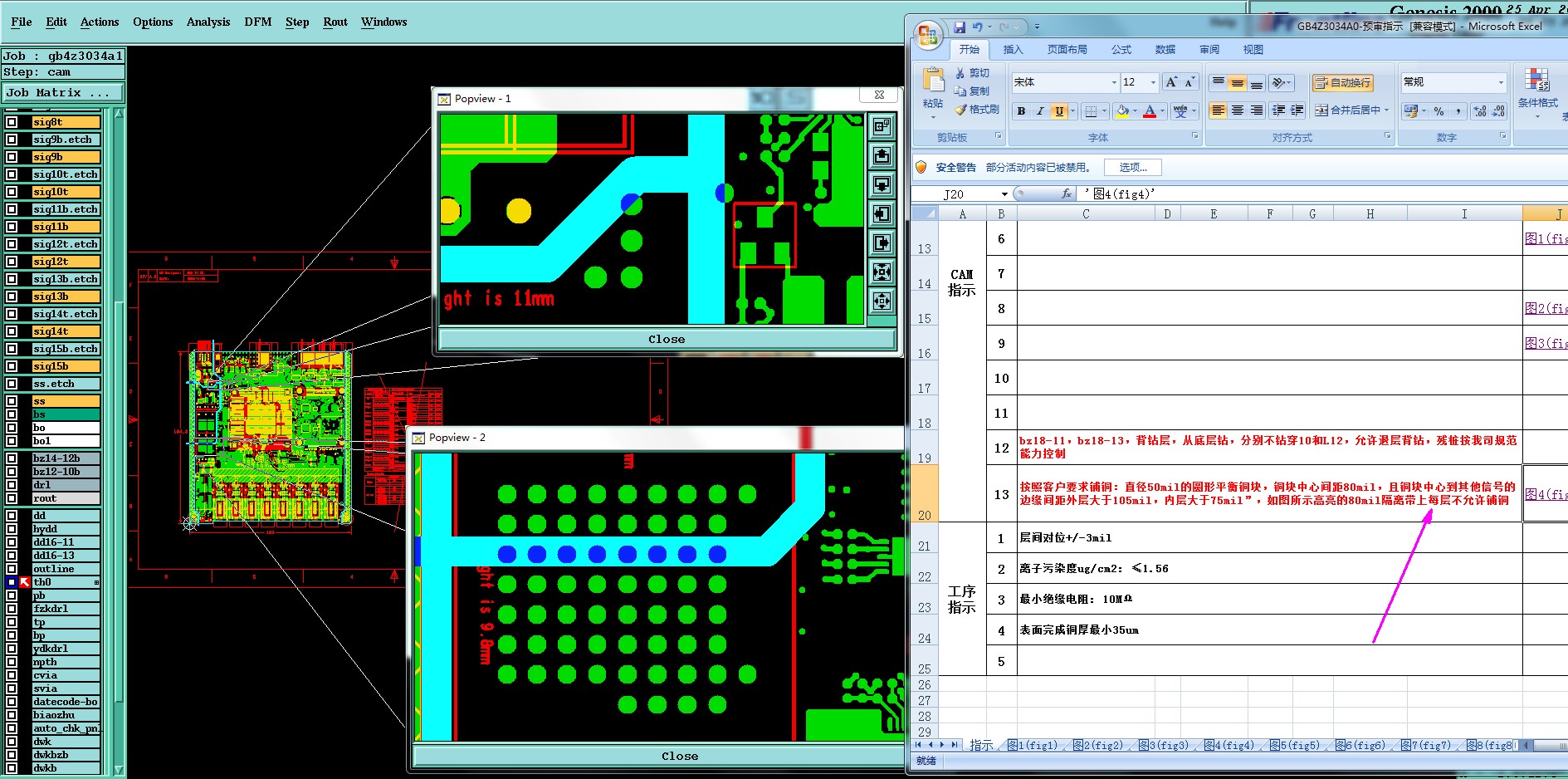Viewport: 1568px width, 779px height.
Task: Apply italic formatting in Excel
Action: [1039, 111]
